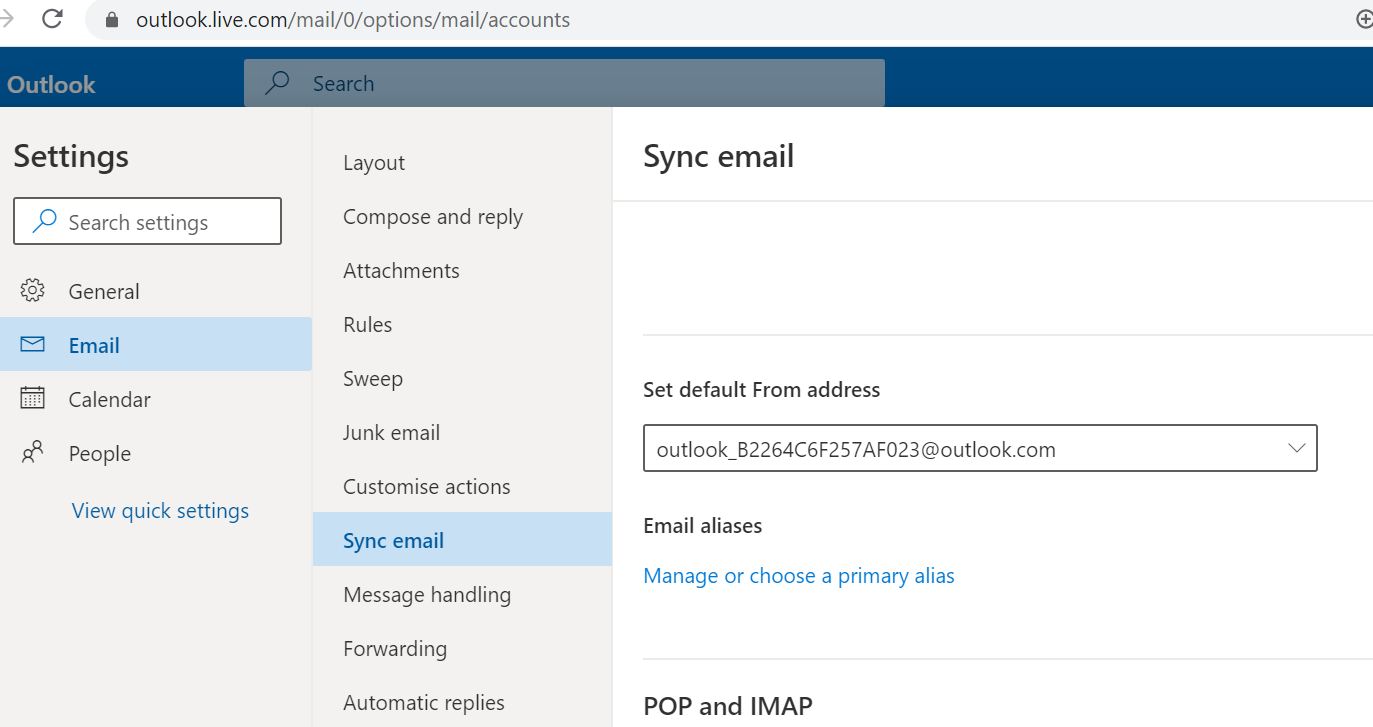Click the Sync email heading
The image size is (1373, 727).
(x=719, y=156)
